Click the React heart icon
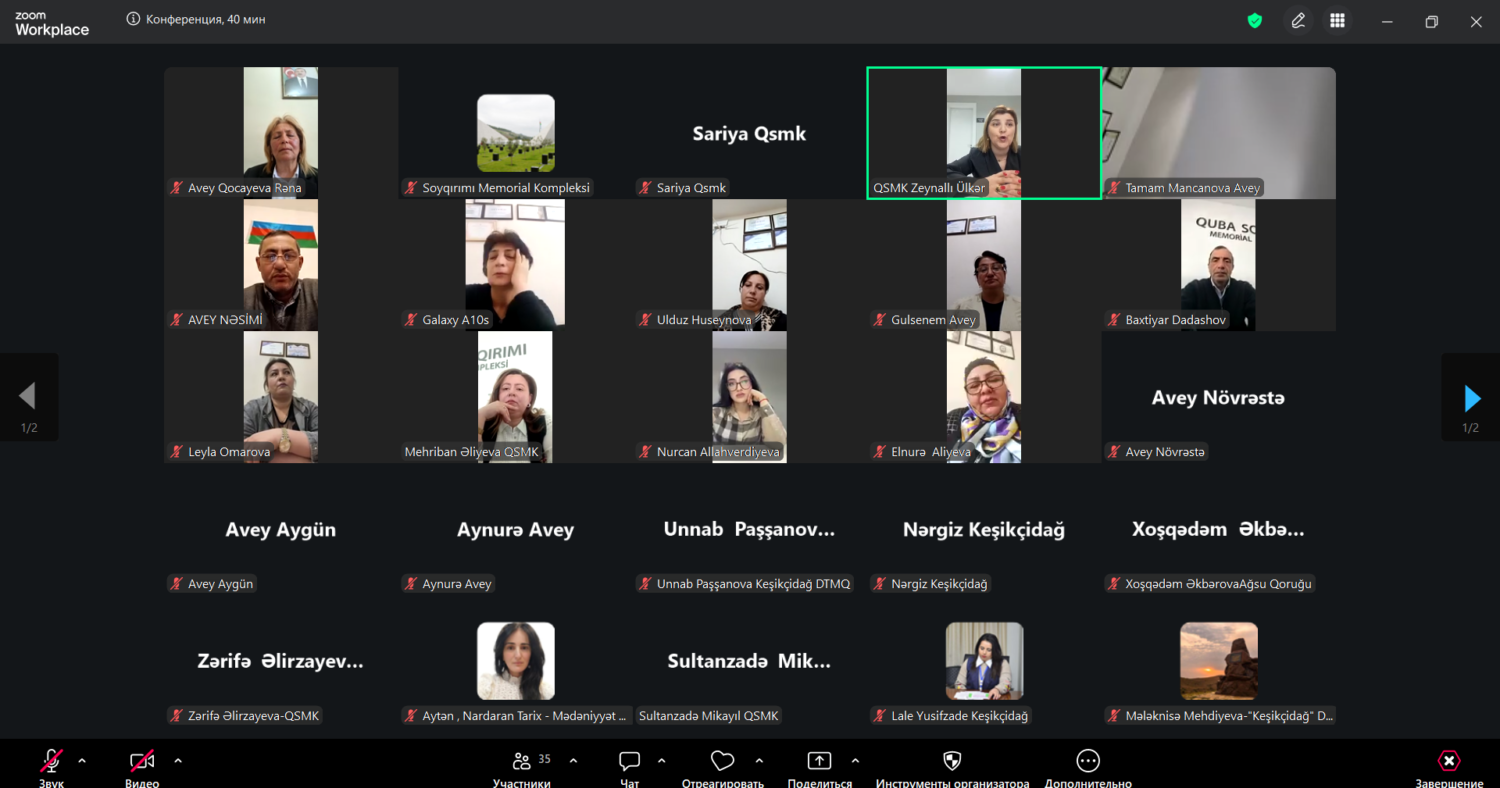Image resolution: width=1500 pixels, height=788 pixels. pos(722,761)
